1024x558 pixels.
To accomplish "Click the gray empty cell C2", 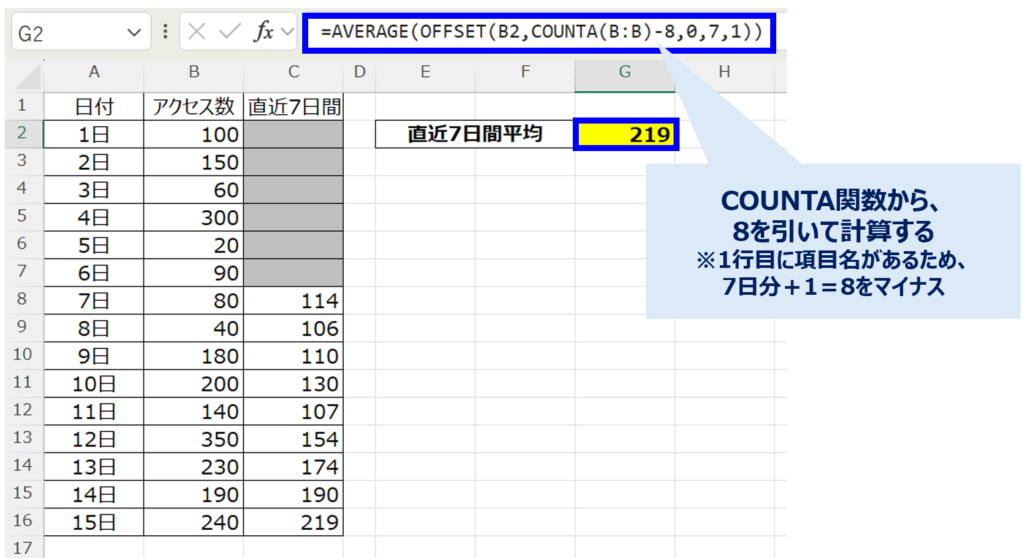I will [x=294, y=134].
